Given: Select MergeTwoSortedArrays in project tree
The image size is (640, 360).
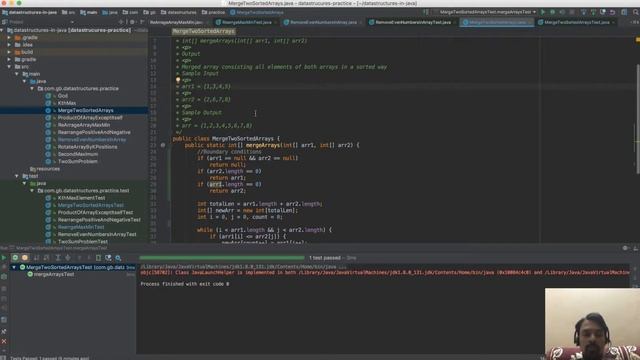Looking at the screenshot, I should click(85, 111).
